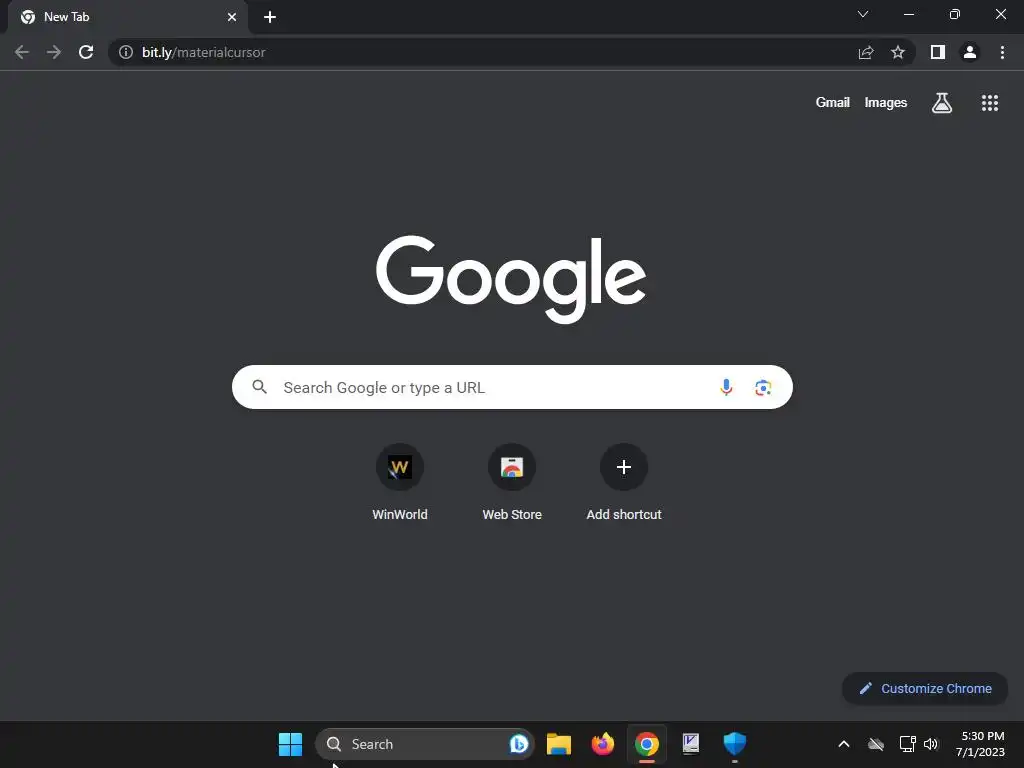1024x768 pixels.
Task: Click the taskbar Search box
Action: click(424, 744)
